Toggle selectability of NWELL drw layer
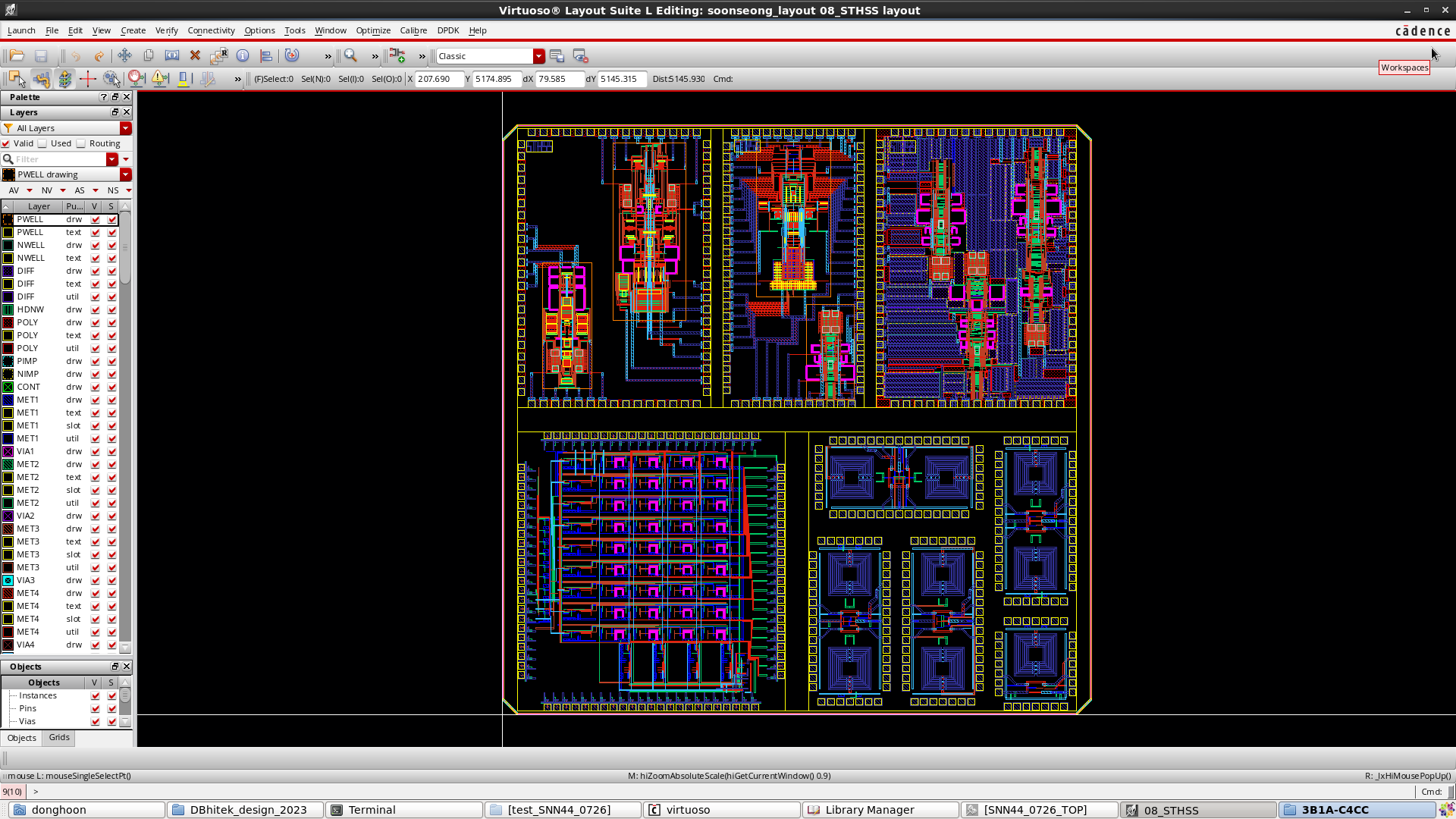The image size is (1456, 819). click(x=112, y=246)
